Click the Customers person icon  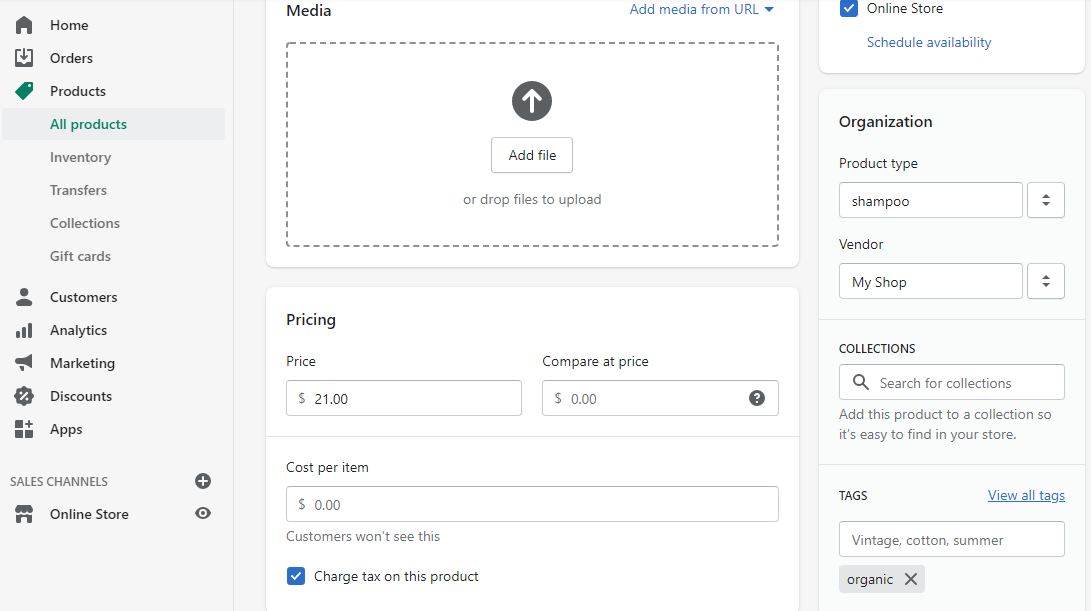(24, 297)
